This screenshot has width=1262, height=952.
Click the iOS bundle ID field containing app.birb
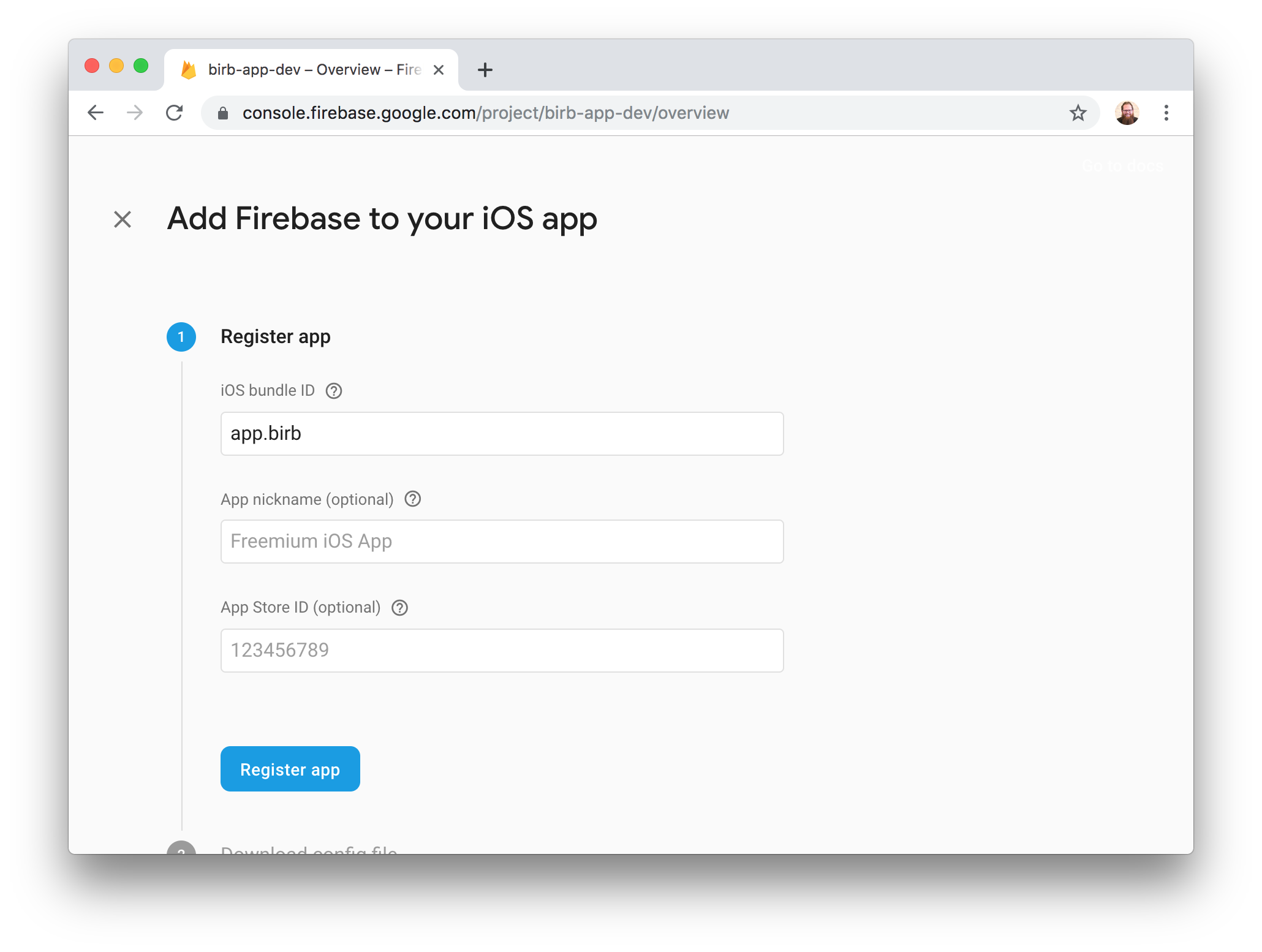tap(502, 433)
